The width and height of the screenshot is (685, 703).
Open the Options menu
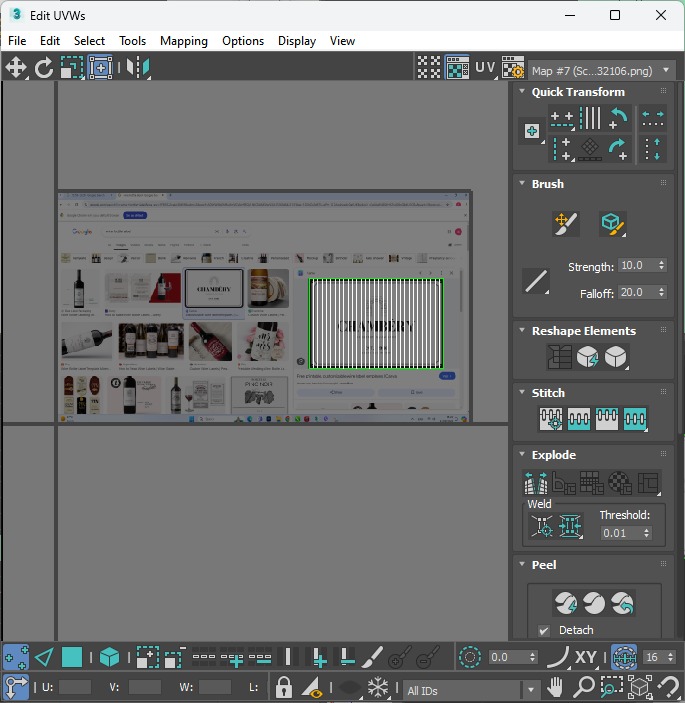tap(243, 41)
